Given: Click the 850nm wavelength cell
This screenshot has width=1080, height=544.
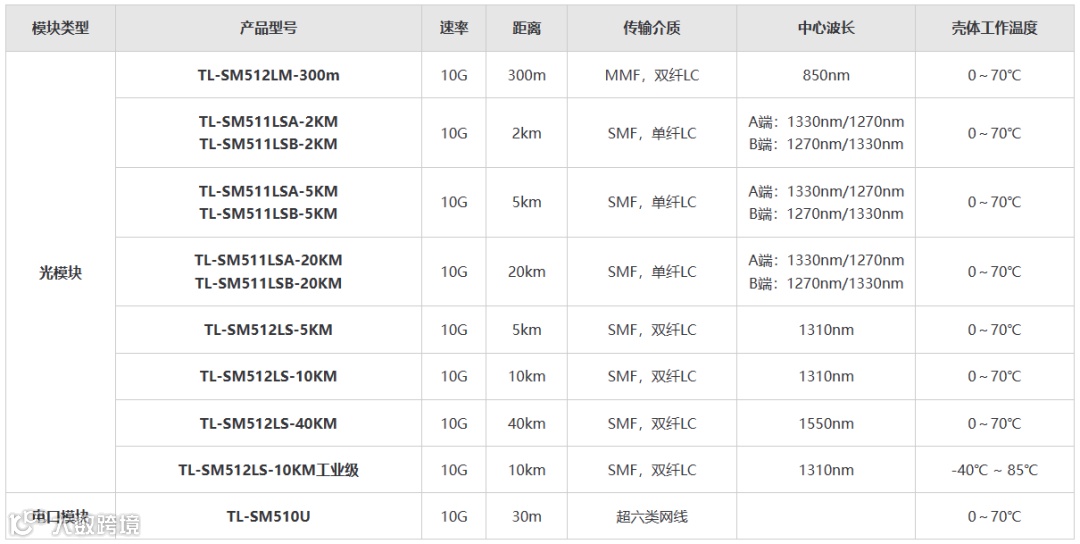Looking at the screenshot, I should [826, 75].
